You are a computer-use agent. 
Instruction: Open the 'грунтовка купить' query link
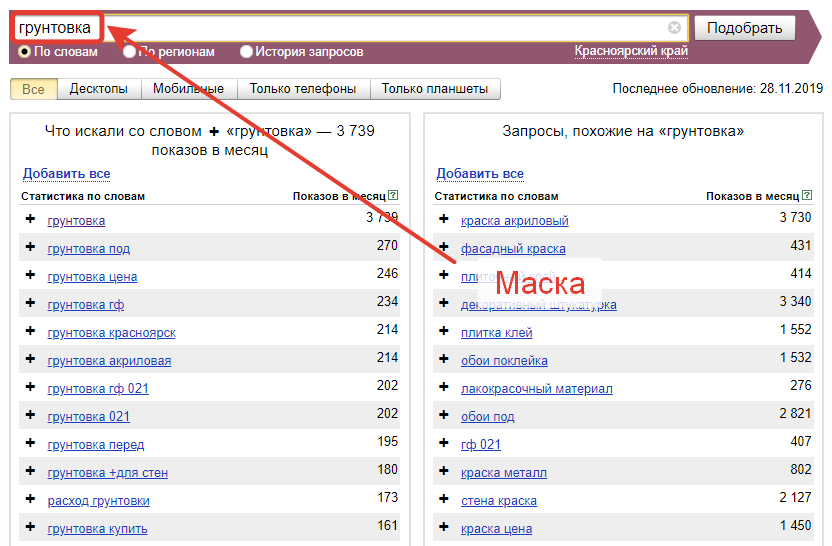click(x=98, y=529)
